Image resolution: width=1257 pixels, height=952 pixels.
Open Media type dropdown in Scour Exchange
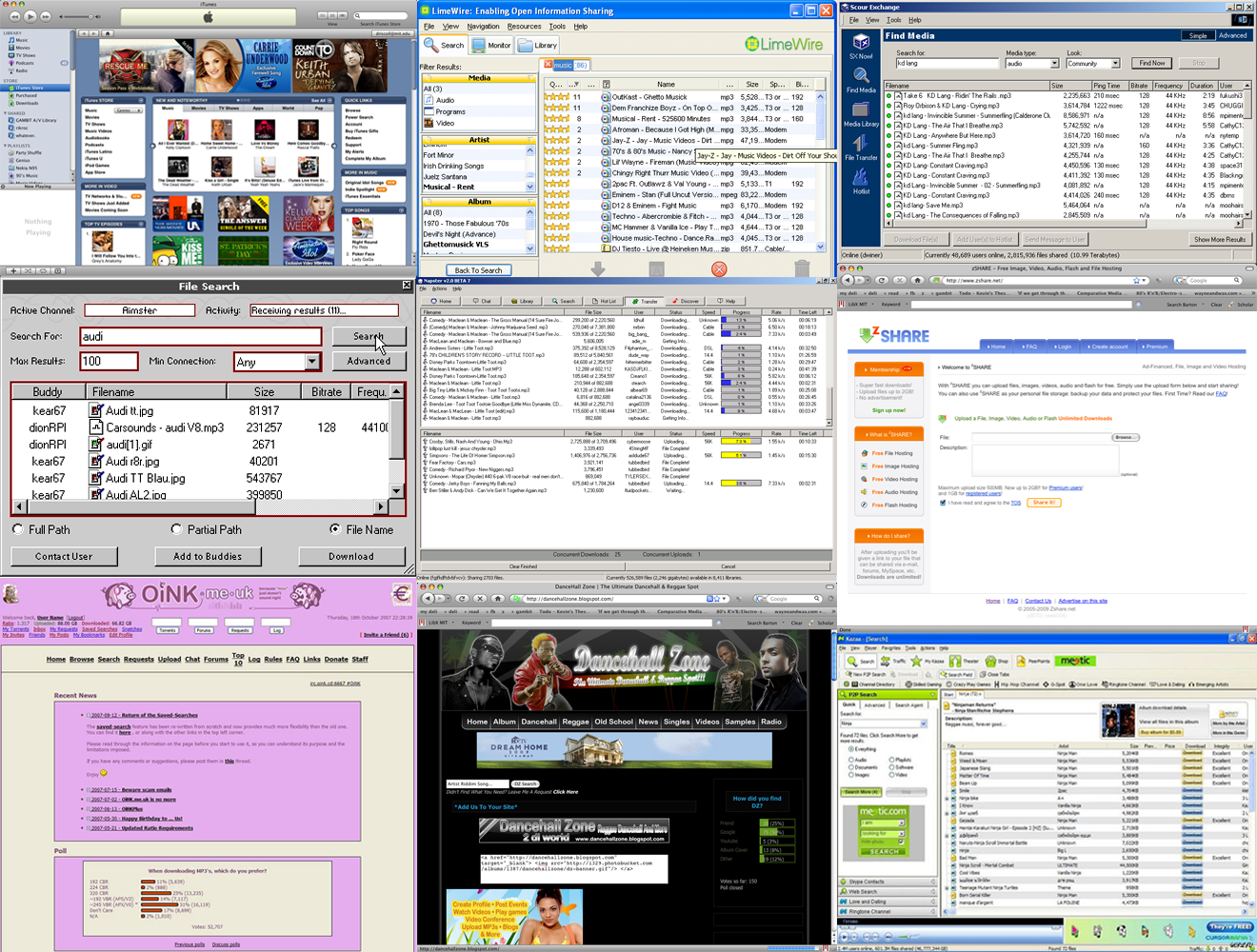(1054, 64)
